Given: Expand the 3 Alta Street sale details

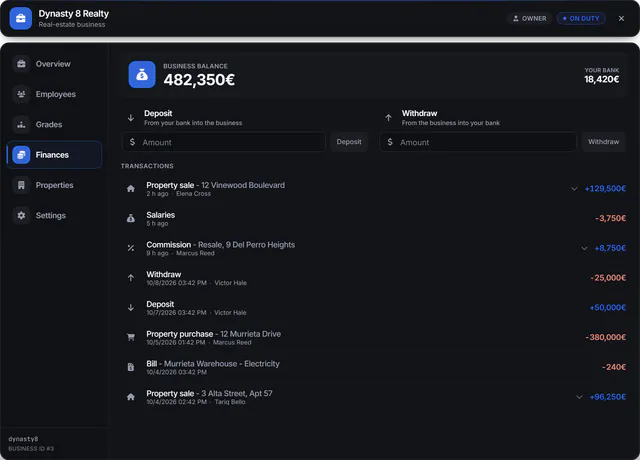Looking at the screenshot, I should pos(579,397).
